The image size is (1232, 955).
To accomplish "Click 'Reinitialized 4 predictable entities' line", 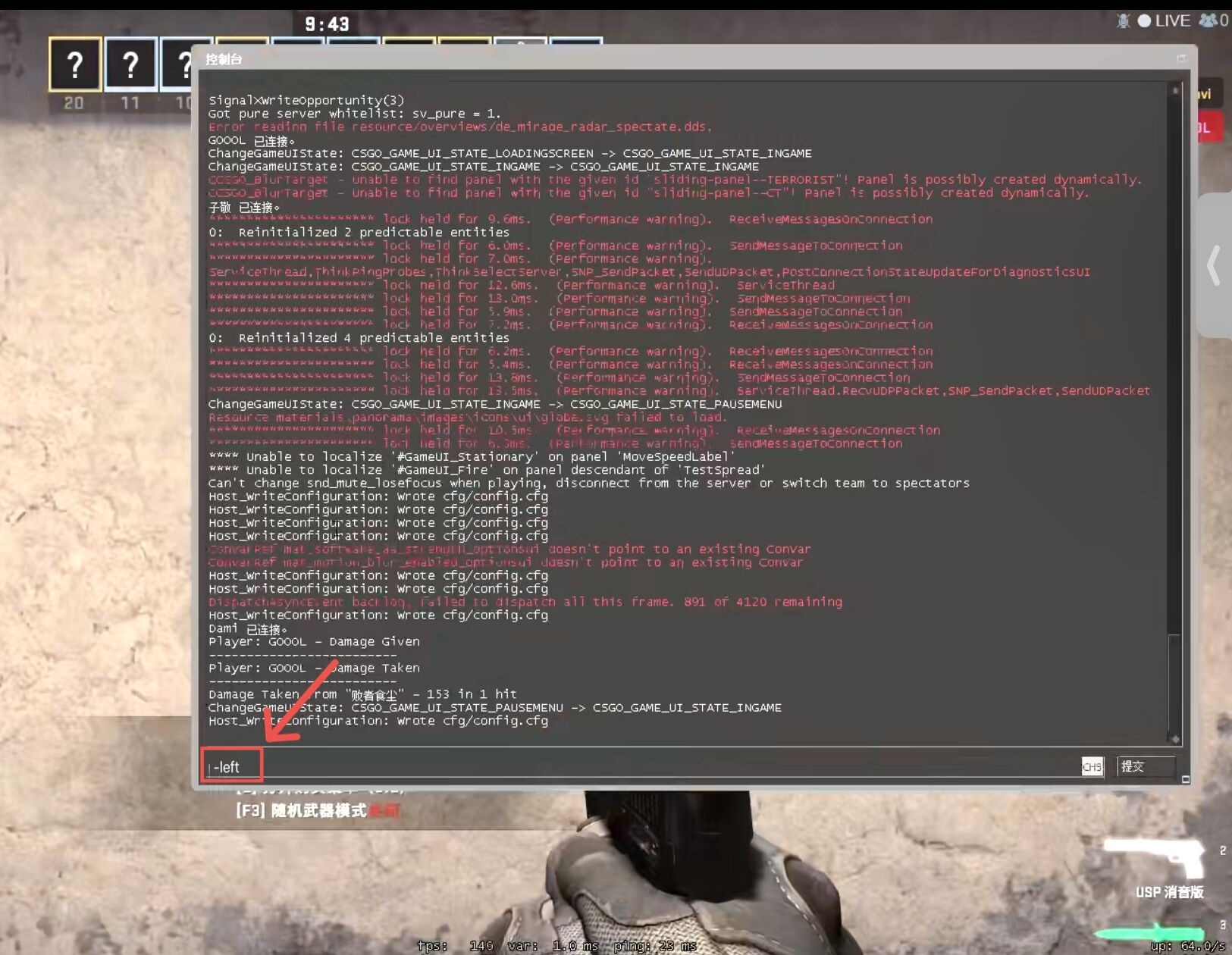I will [x=359, y=337].
